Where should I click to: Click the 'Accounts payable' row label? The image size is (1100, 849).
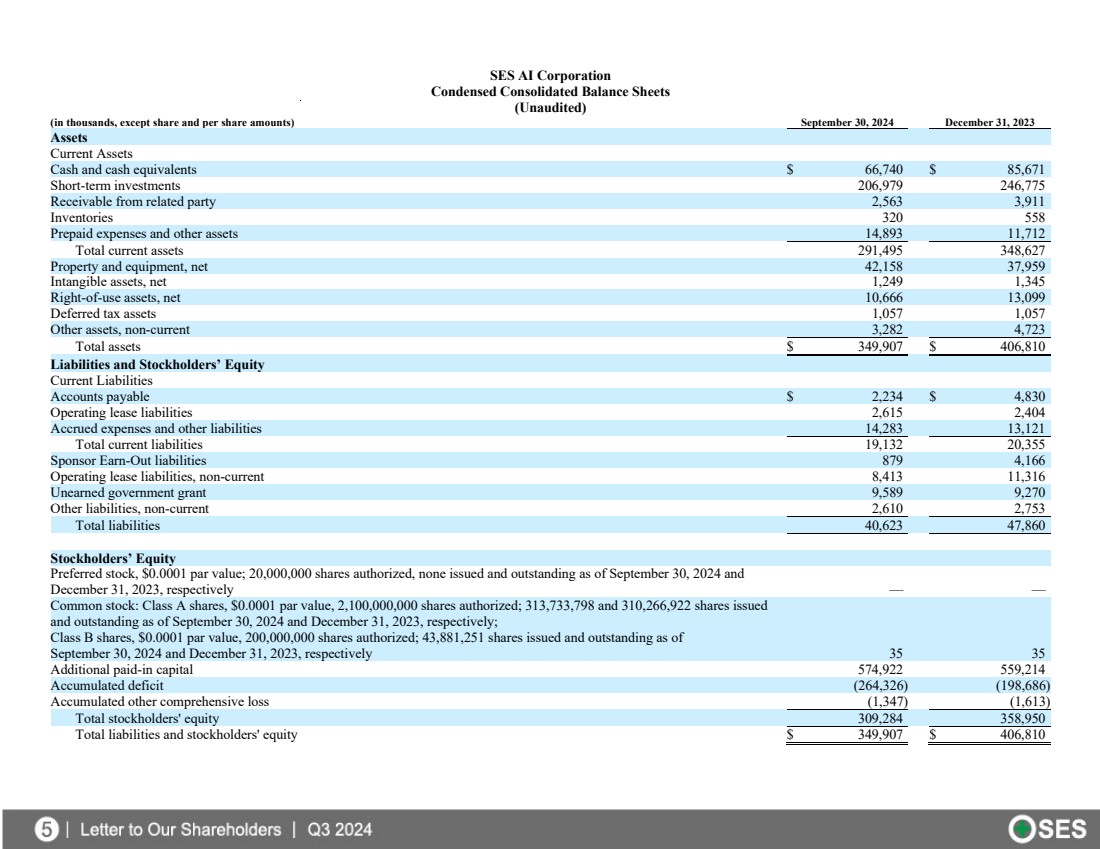click(x=100, y=397)
